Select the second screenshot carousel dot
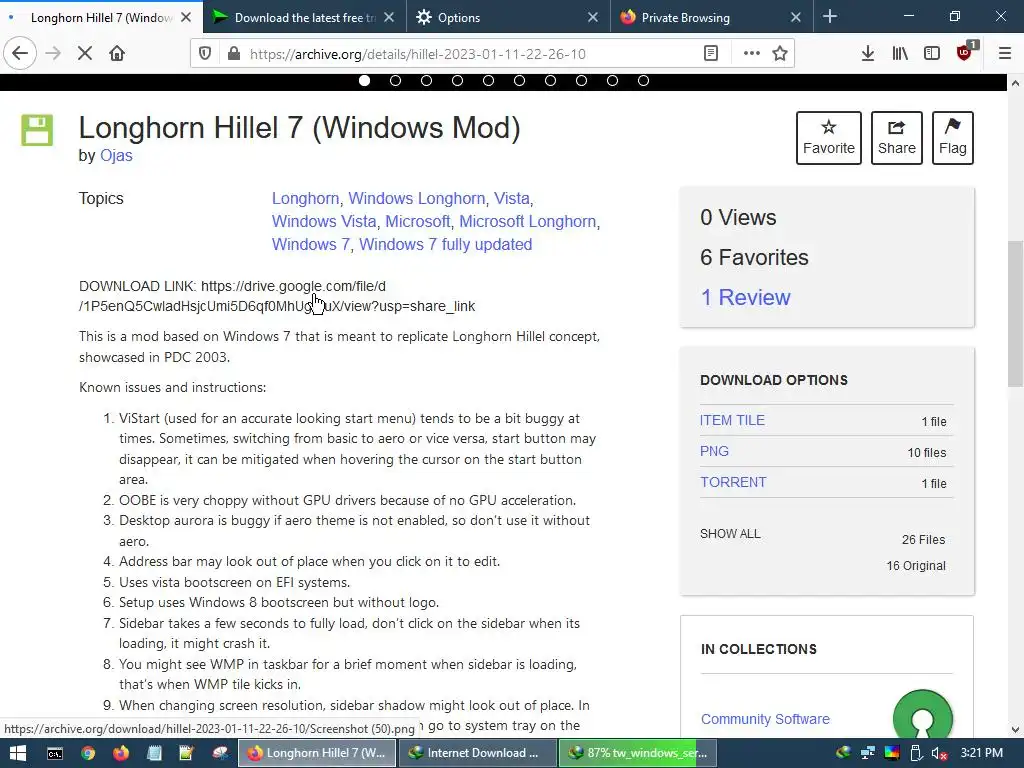This screenshot has height=768, width=1024. click(x=396, y=80)
